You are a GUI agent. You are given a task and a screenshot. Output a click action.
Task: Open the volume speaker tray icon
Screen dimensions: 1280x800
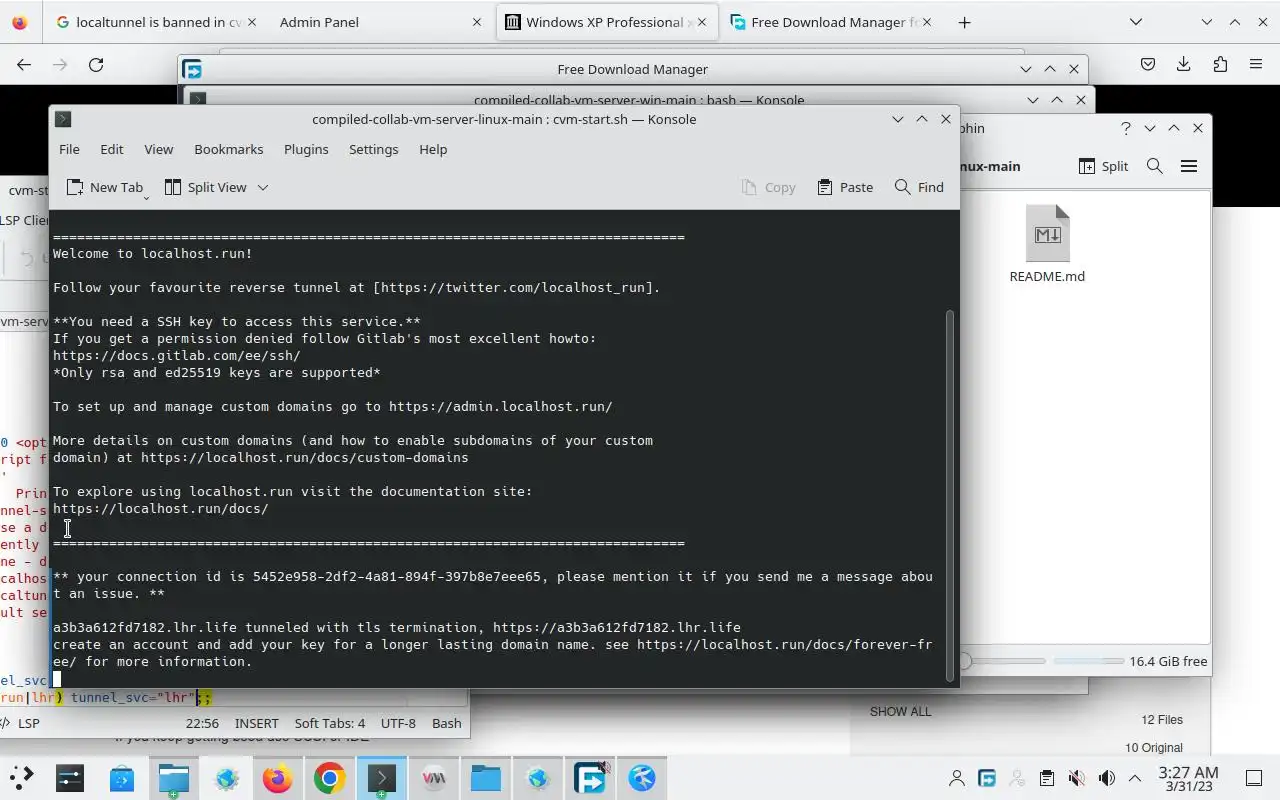[1106, 778]
